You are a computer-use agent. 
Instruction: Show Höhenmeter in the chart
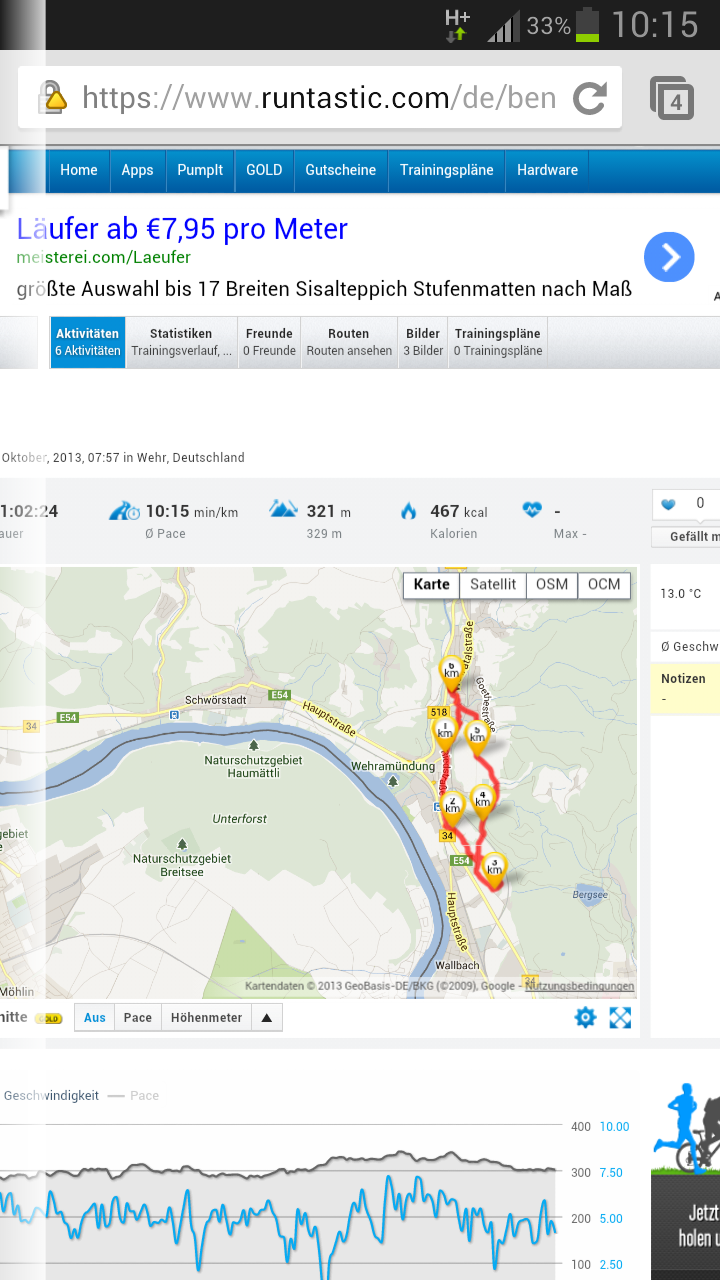[x=206, y=1018]
